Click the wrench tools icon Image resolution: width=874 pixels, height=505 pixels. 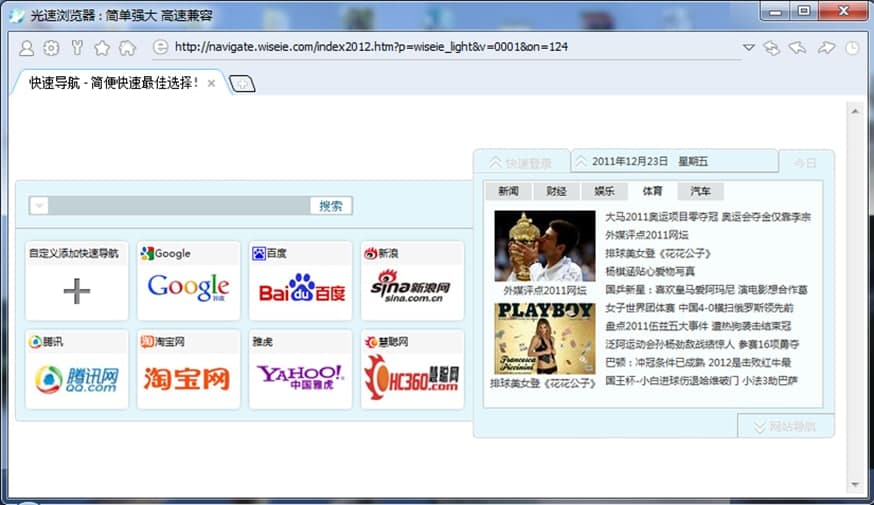(77, 48)
